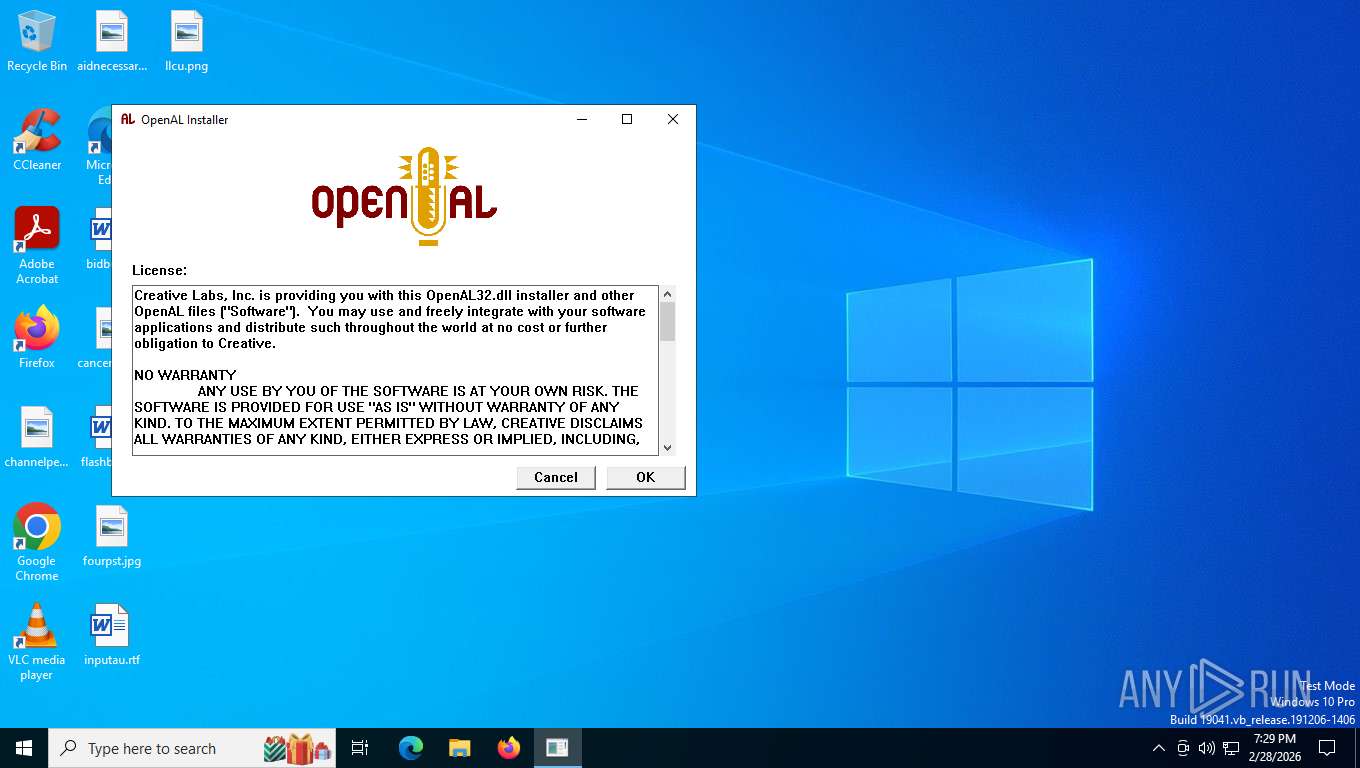Click the license text scrollbar thumb
1360x768 pixels.
click(x=668, y=322)
